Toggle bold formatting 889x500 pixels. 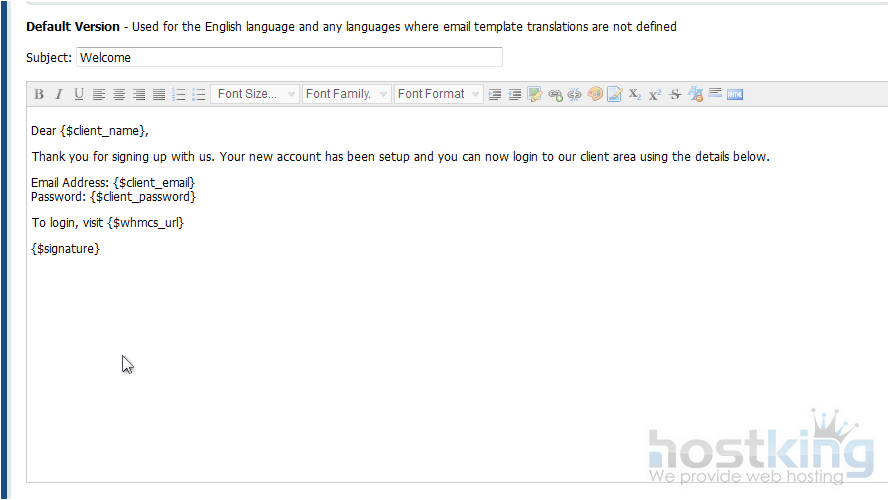click(39, 94)
